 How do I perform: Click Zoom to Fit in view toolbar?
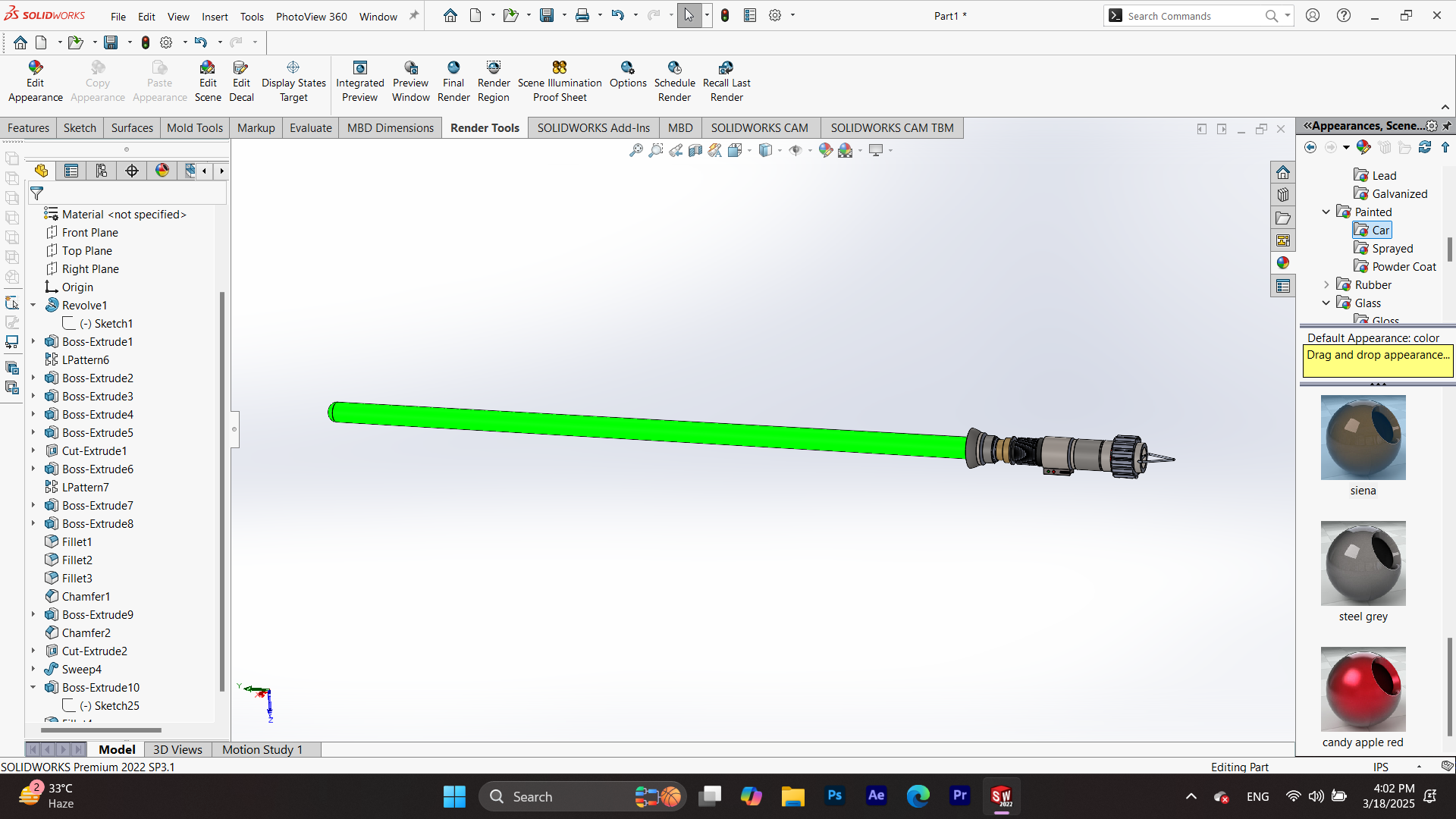636,150
